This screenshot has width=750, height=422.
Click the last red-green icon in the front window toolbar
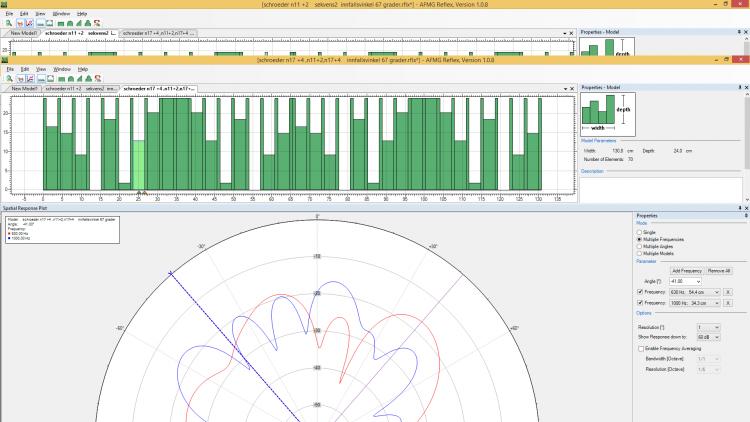pos(96,78)
